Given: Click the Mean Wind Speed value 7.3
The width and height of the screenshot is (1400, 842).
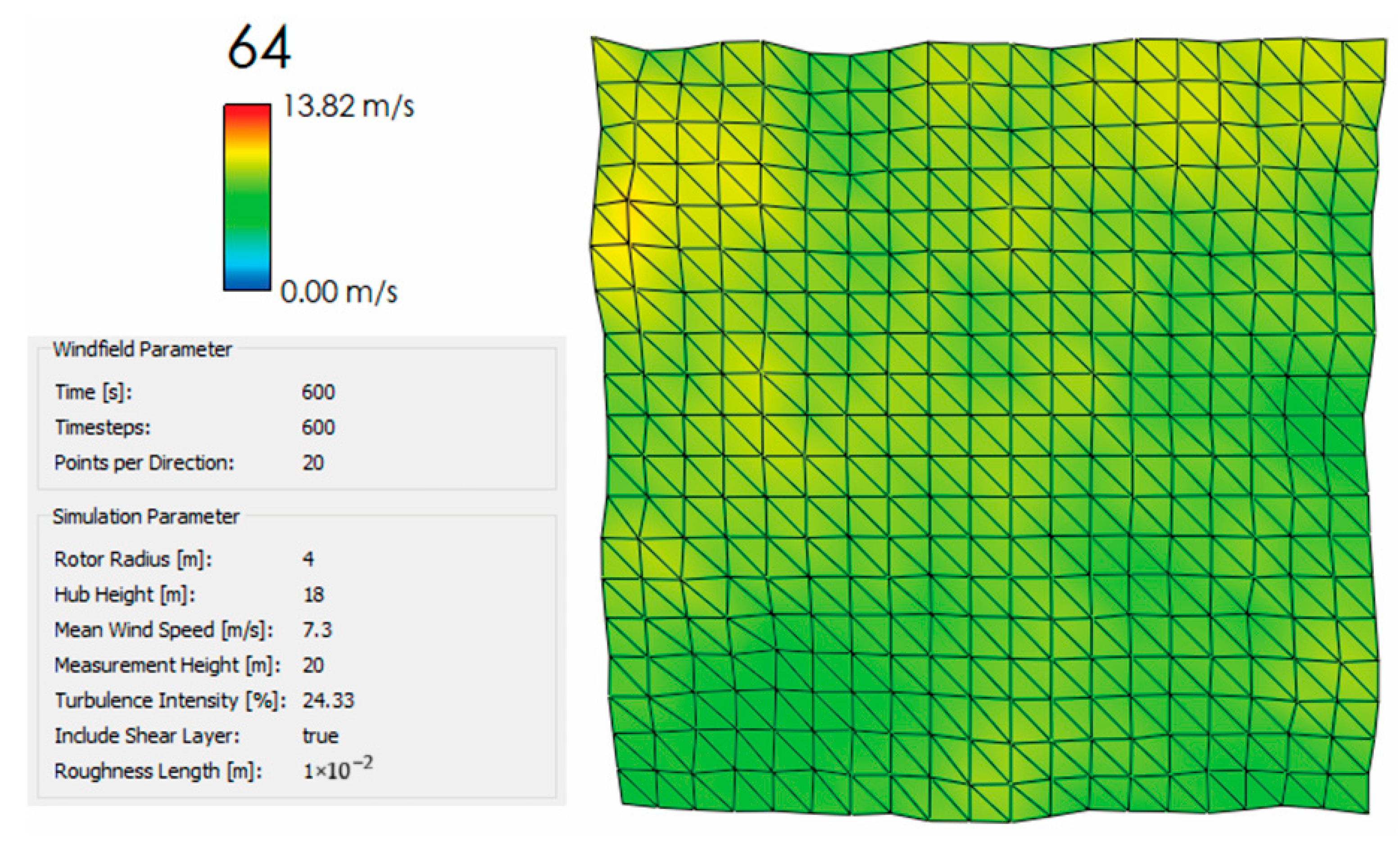Looking at the screenshot, I should click(317, 630).
